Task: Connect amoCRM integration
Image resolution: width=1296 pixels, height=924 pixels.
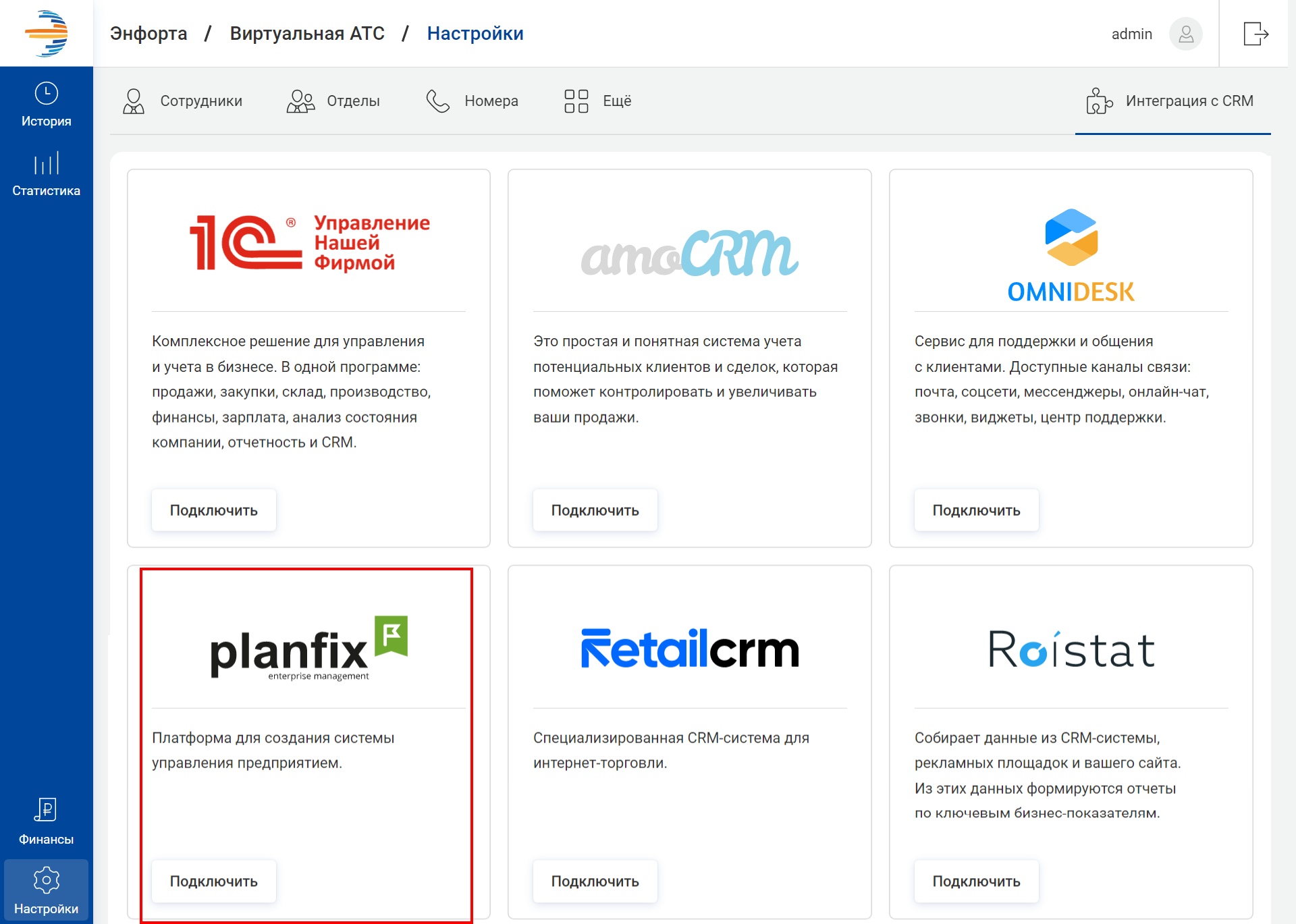Action: [x=595, y=510]
